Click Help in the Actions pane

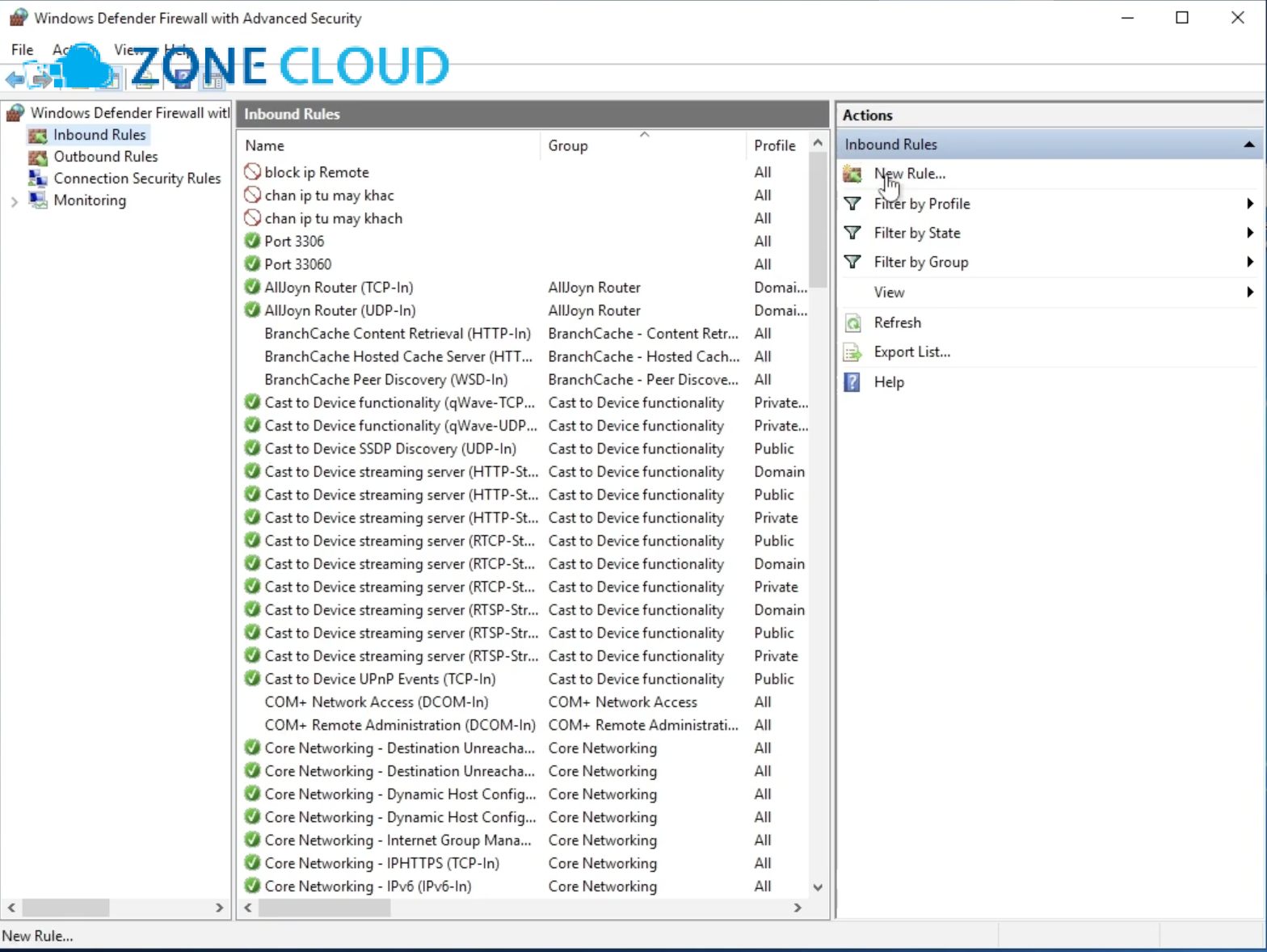889,382
